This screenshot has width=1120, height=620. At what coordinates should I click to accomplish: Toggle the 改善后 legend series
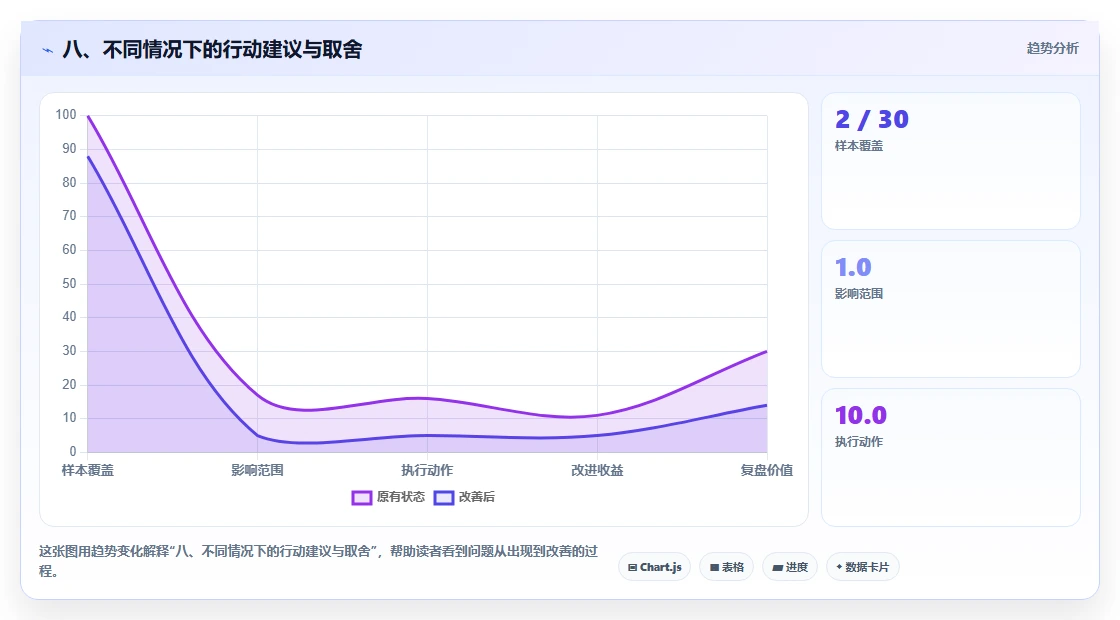point(464,497)
